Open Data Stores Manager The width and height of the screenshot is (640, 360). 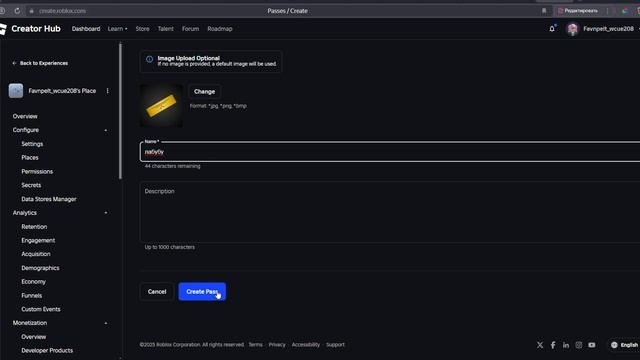[x=49, y=199]
